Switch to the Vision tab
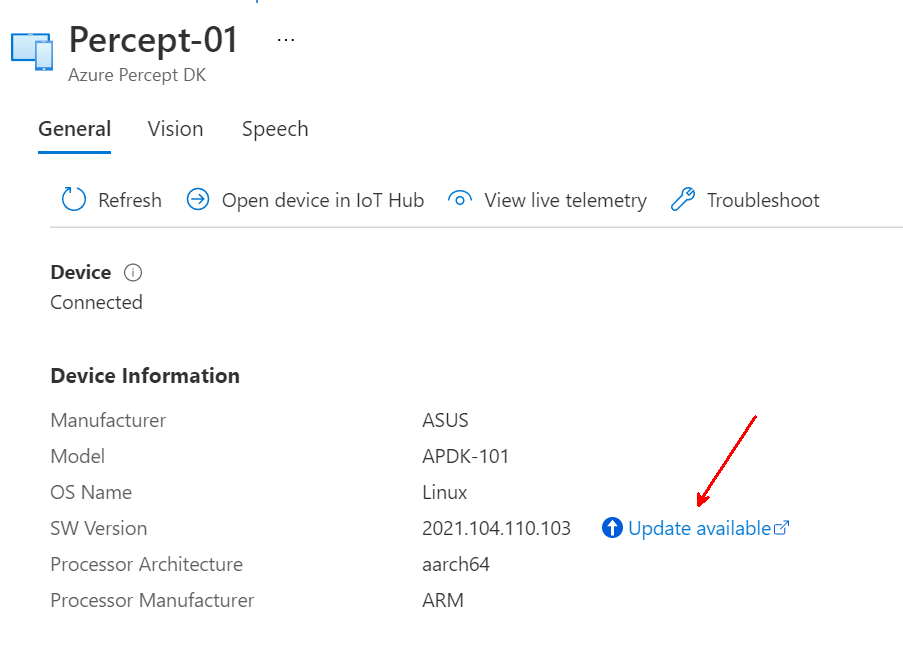 [176, 129]
